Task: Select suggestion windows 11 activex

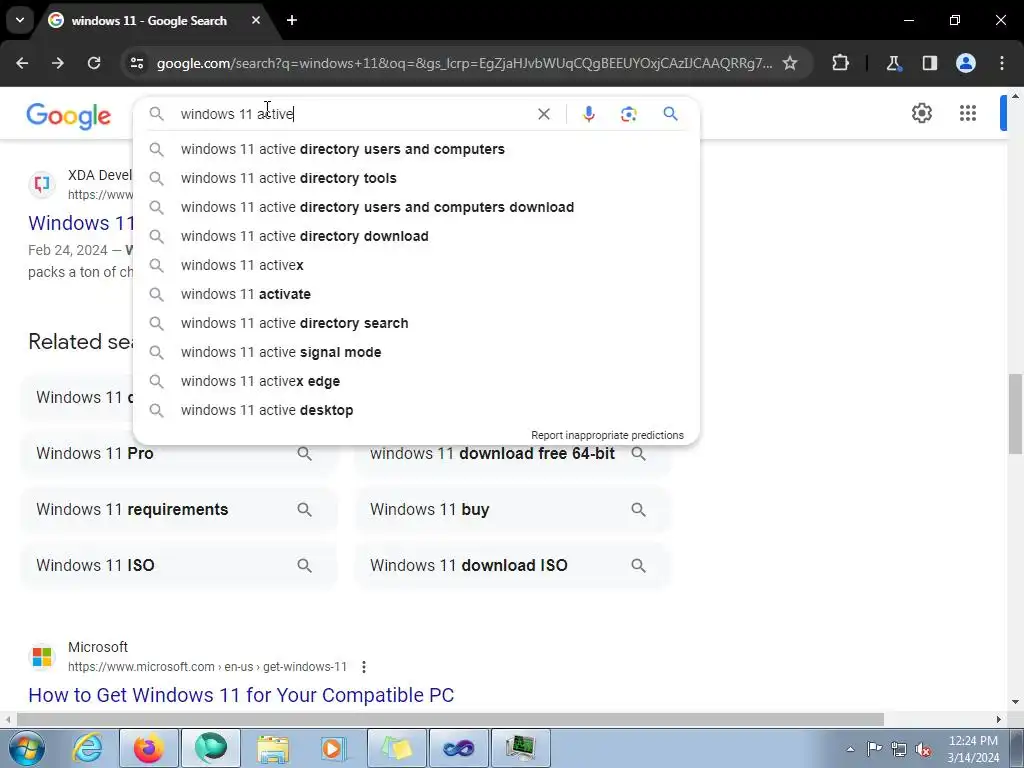Action: pyautogui.click(x=416, y=265)
